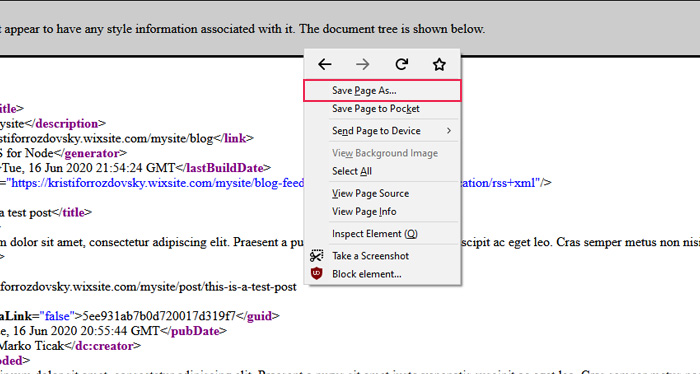Open Send Page to Device submenu
Viewport: 700px width, 374px height.
[x=382, y=131]
